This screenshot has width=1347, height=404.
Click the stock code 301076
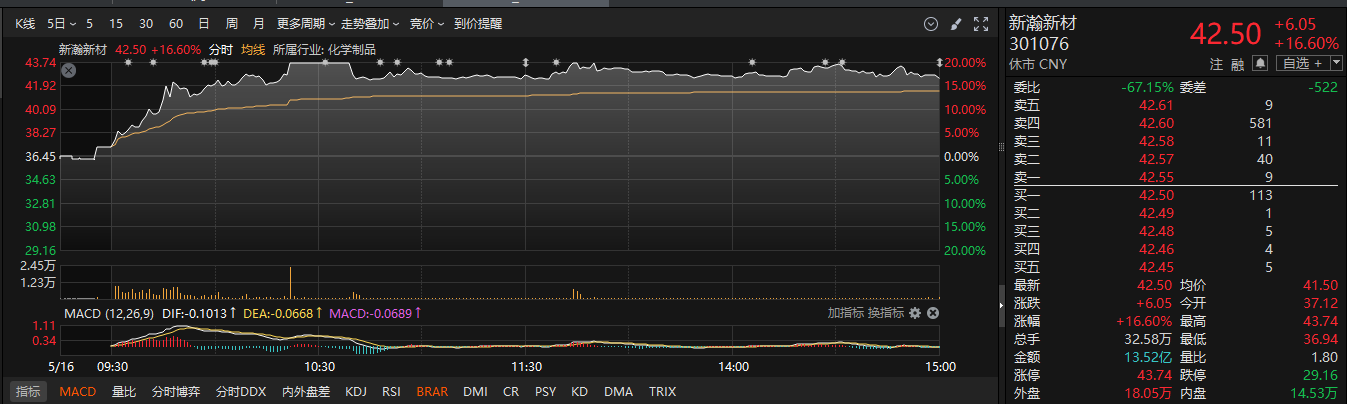1039,44
